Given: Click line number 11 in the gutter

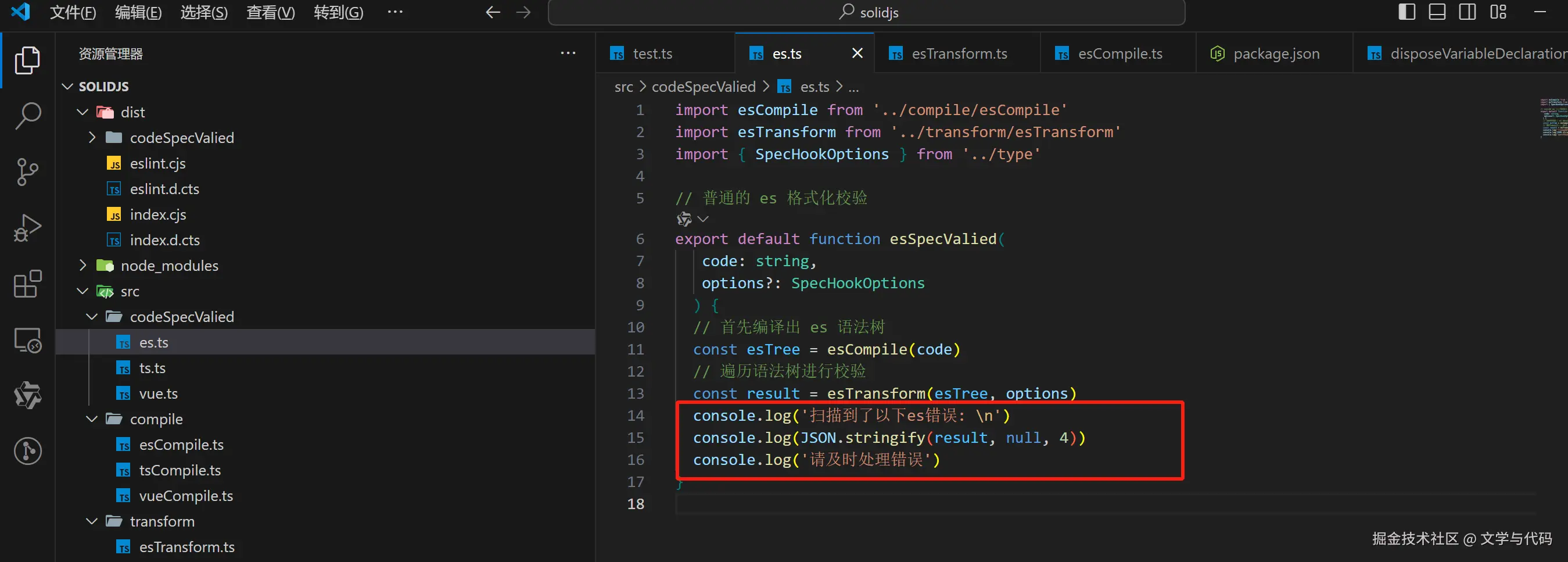Looking at the screenshot, I should coord(636,349).
